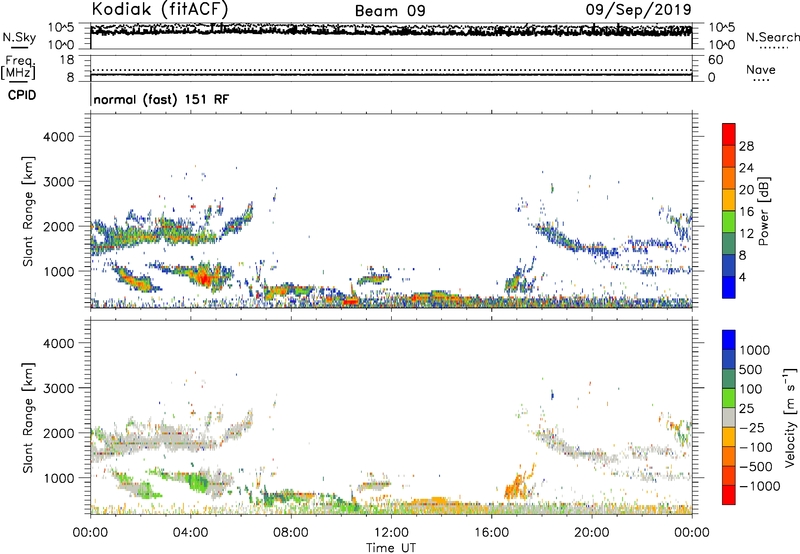Click the "08:00" time axis label
Screen dimensions: 800x554
[x=291, y=533]
